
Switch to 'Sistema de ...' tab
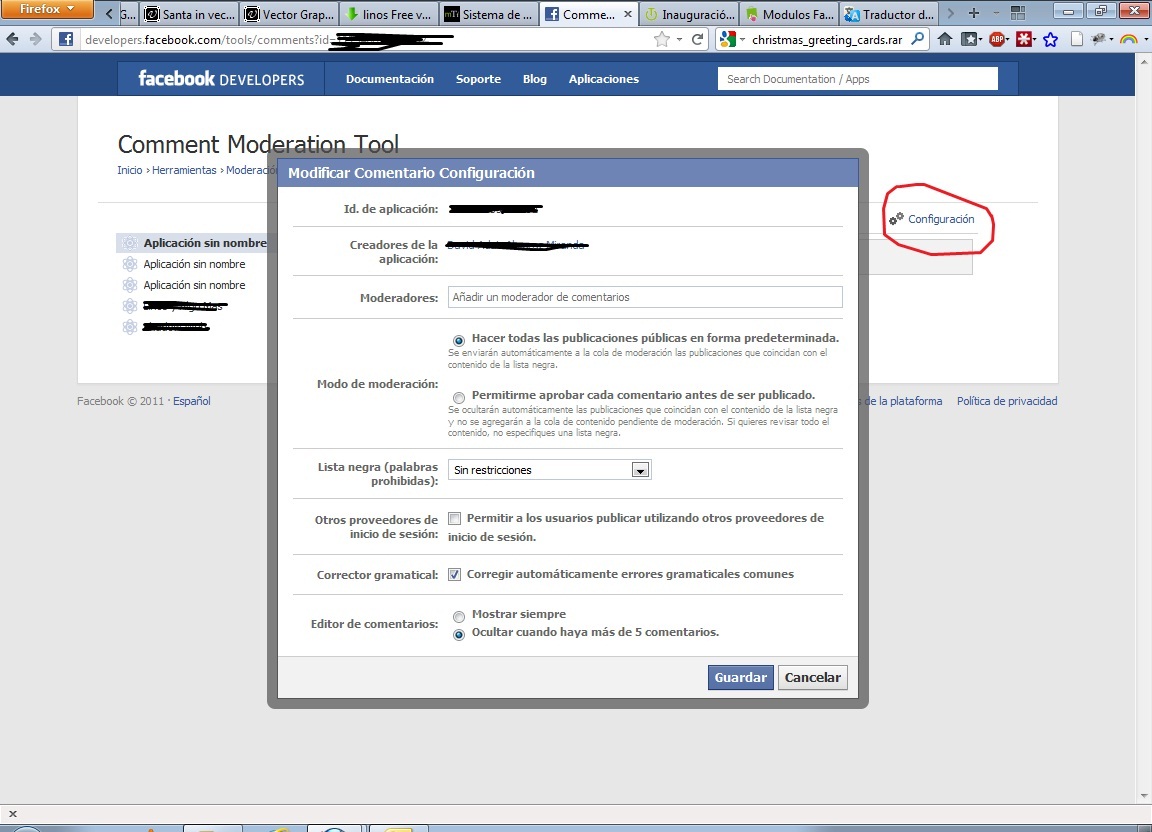click(489, 14)
